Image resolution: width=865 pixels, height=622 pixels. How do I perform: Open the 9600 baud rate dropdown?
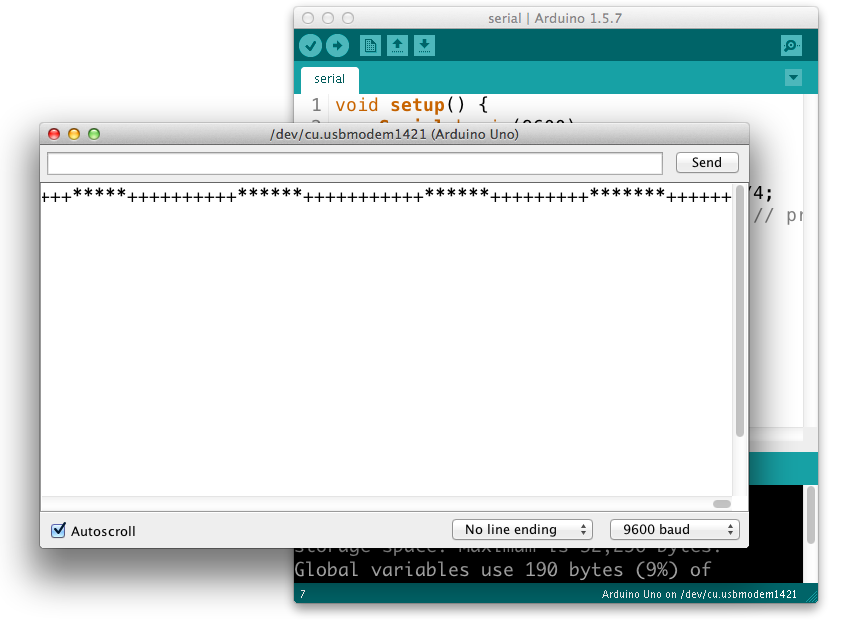(674, 529)
